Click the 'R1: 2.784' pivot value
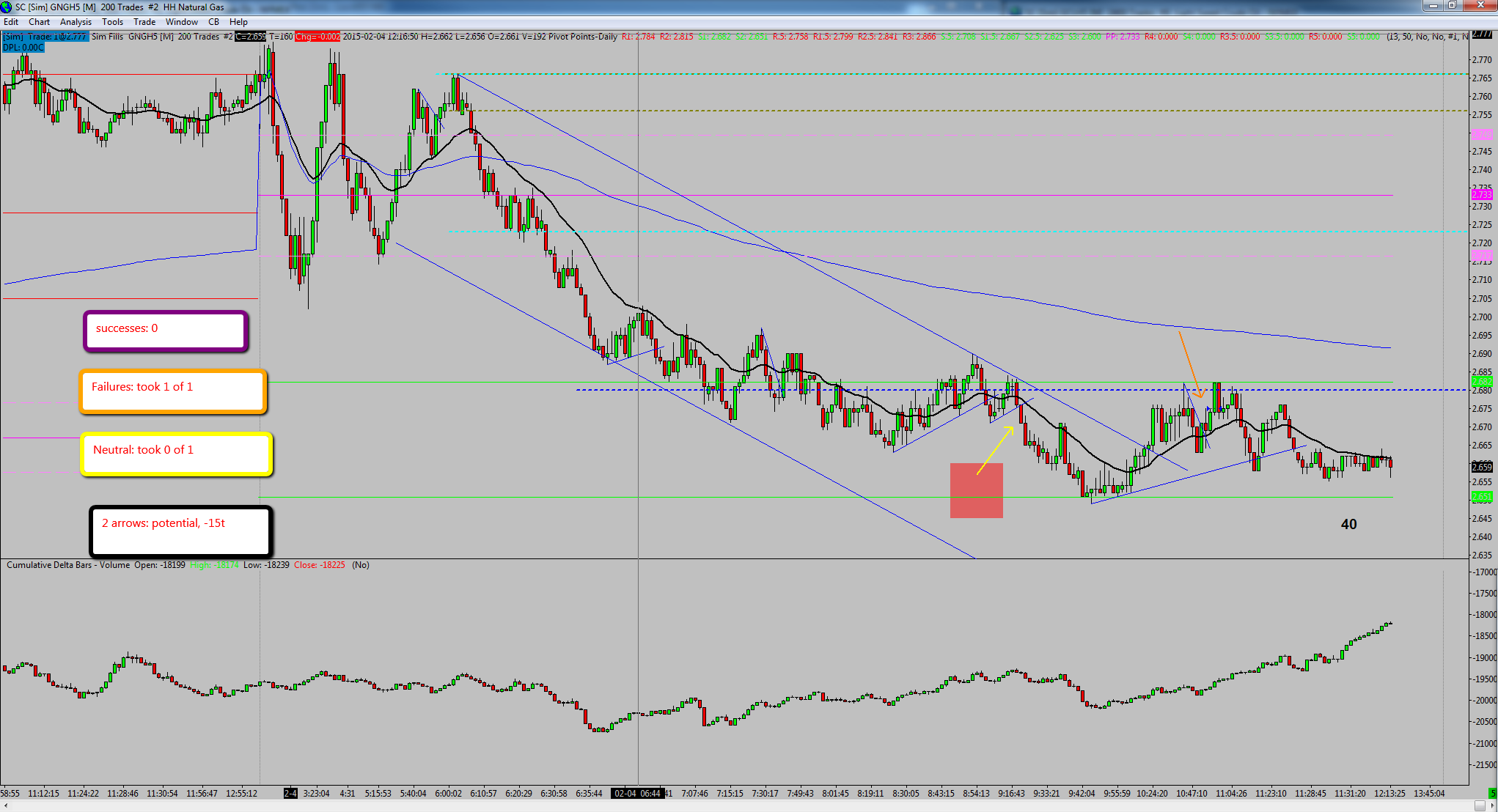Image resolution: width=1498 pixels, height=812 pixels. pos(639,37)
